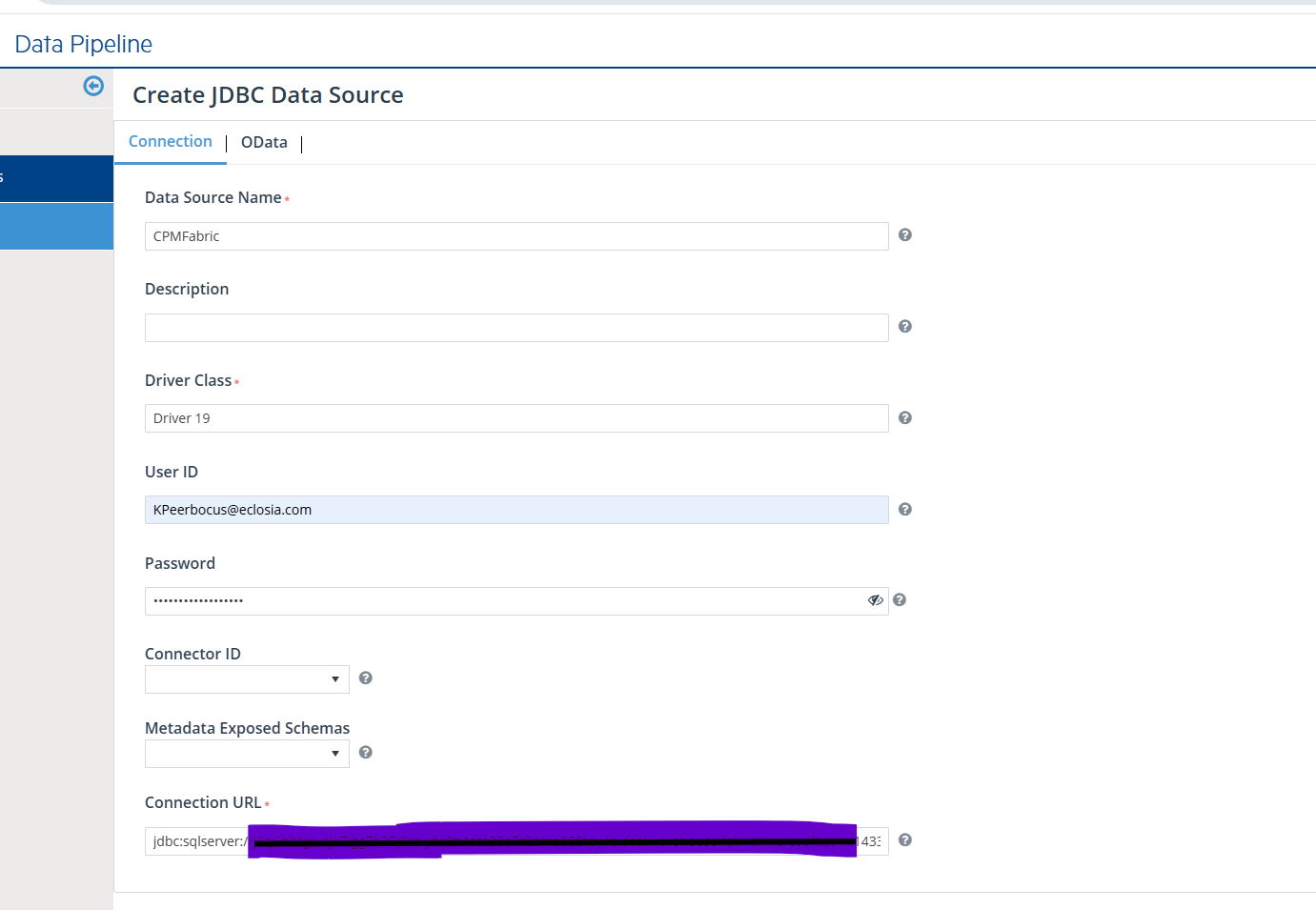Select the light blue sidebar menu item
Screen dimensions: 1316x910
56,226
